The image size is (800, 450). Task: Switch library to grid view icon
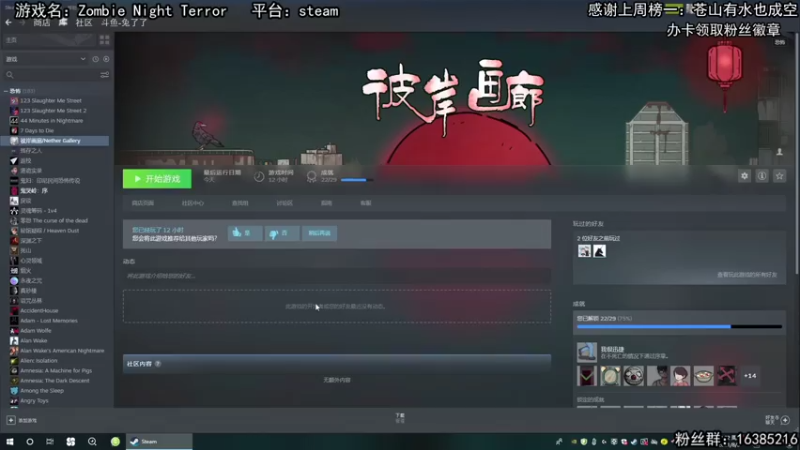105,40
